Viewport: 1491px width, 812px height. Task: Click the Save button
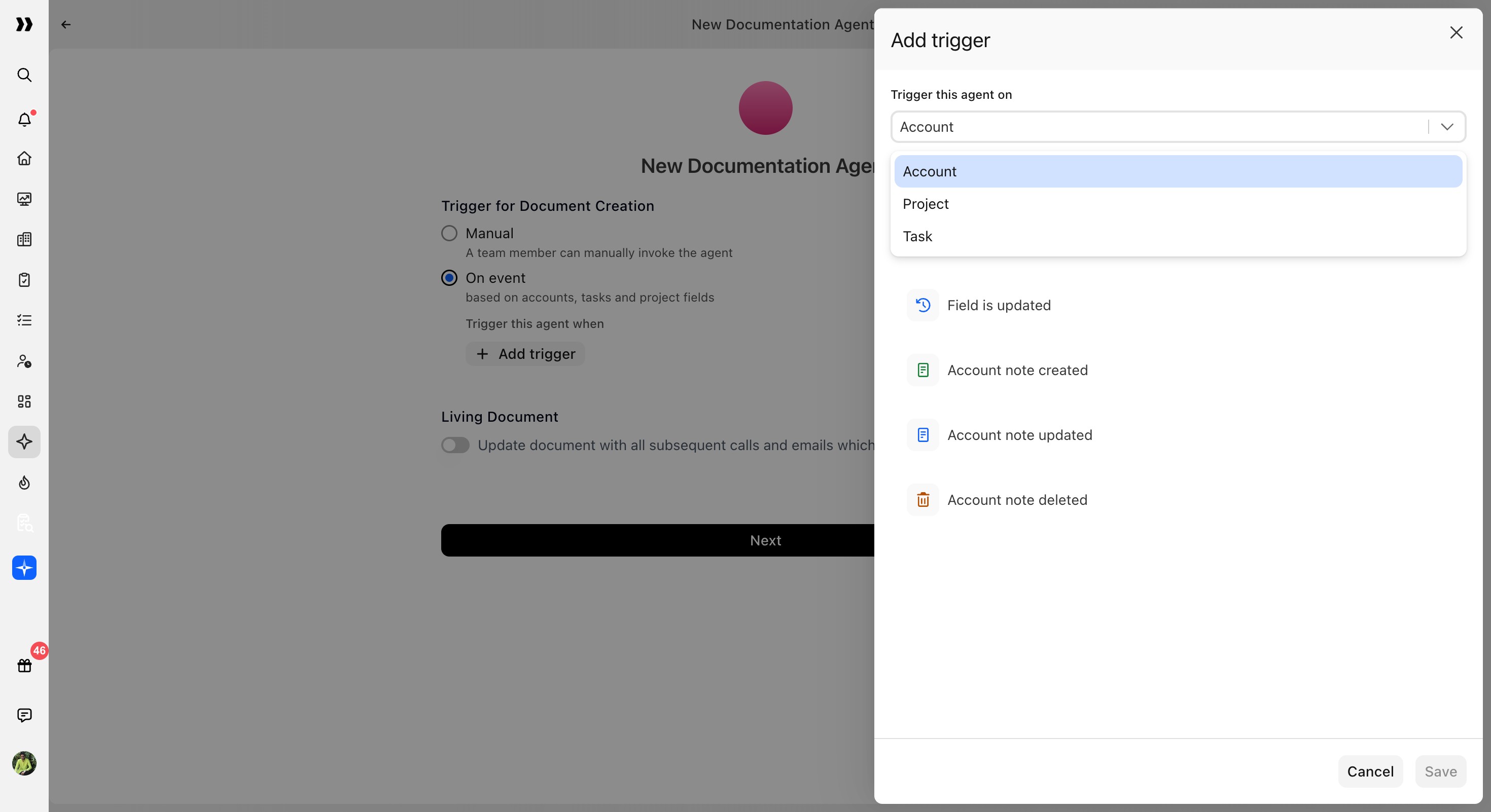[1441, 771]
